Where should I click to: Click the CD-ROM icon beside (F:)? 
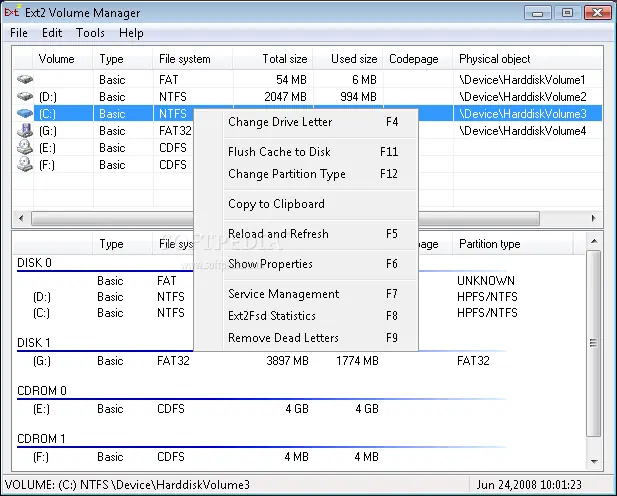(x=24, y=164)
